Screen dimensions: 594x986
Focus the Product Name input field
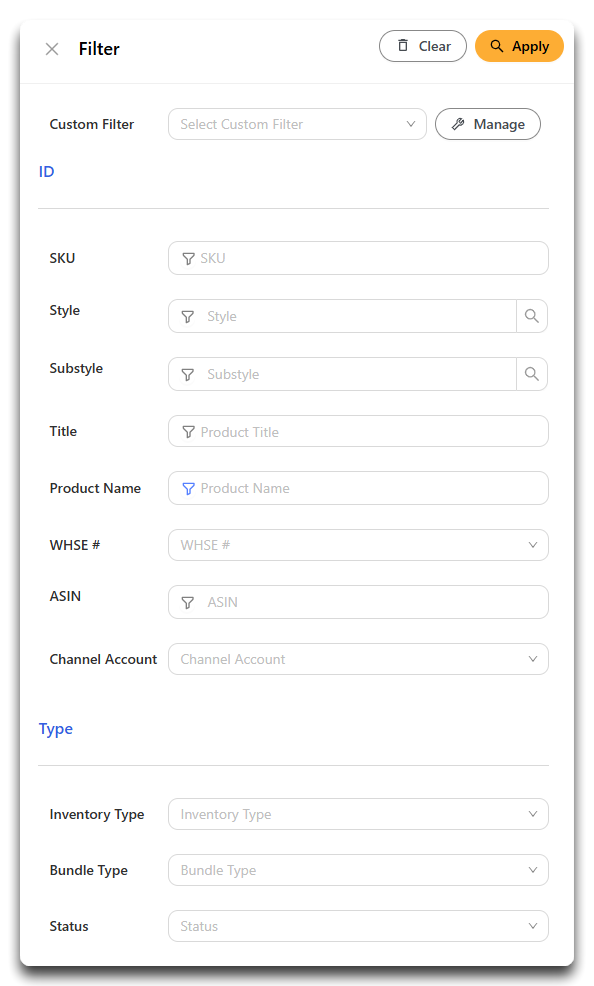[358, 488]
